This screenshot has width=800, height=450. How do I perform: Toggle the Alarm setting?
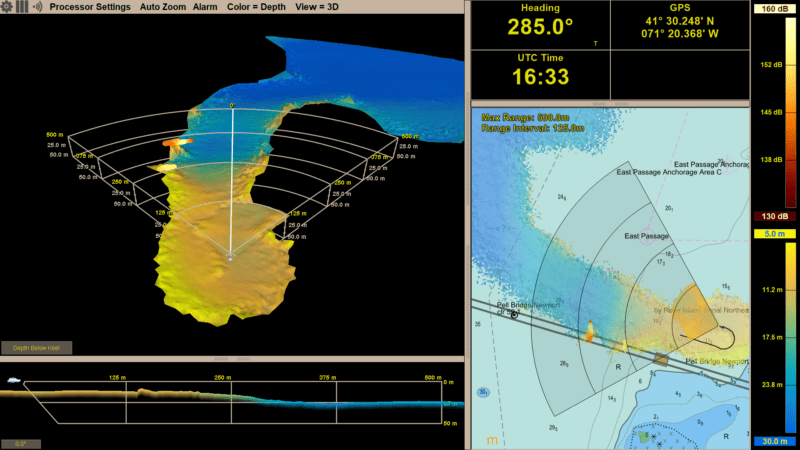pos(205,6)
